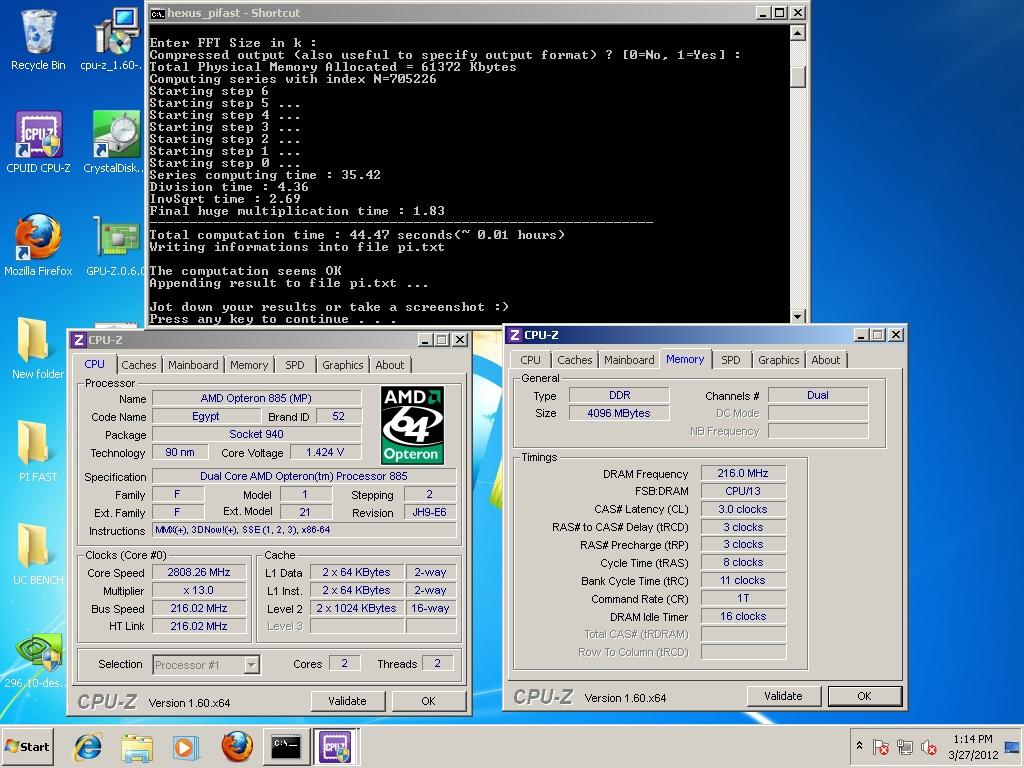
Task: Click the AMD64 Opteron logo
Action: tap(412, 425)
